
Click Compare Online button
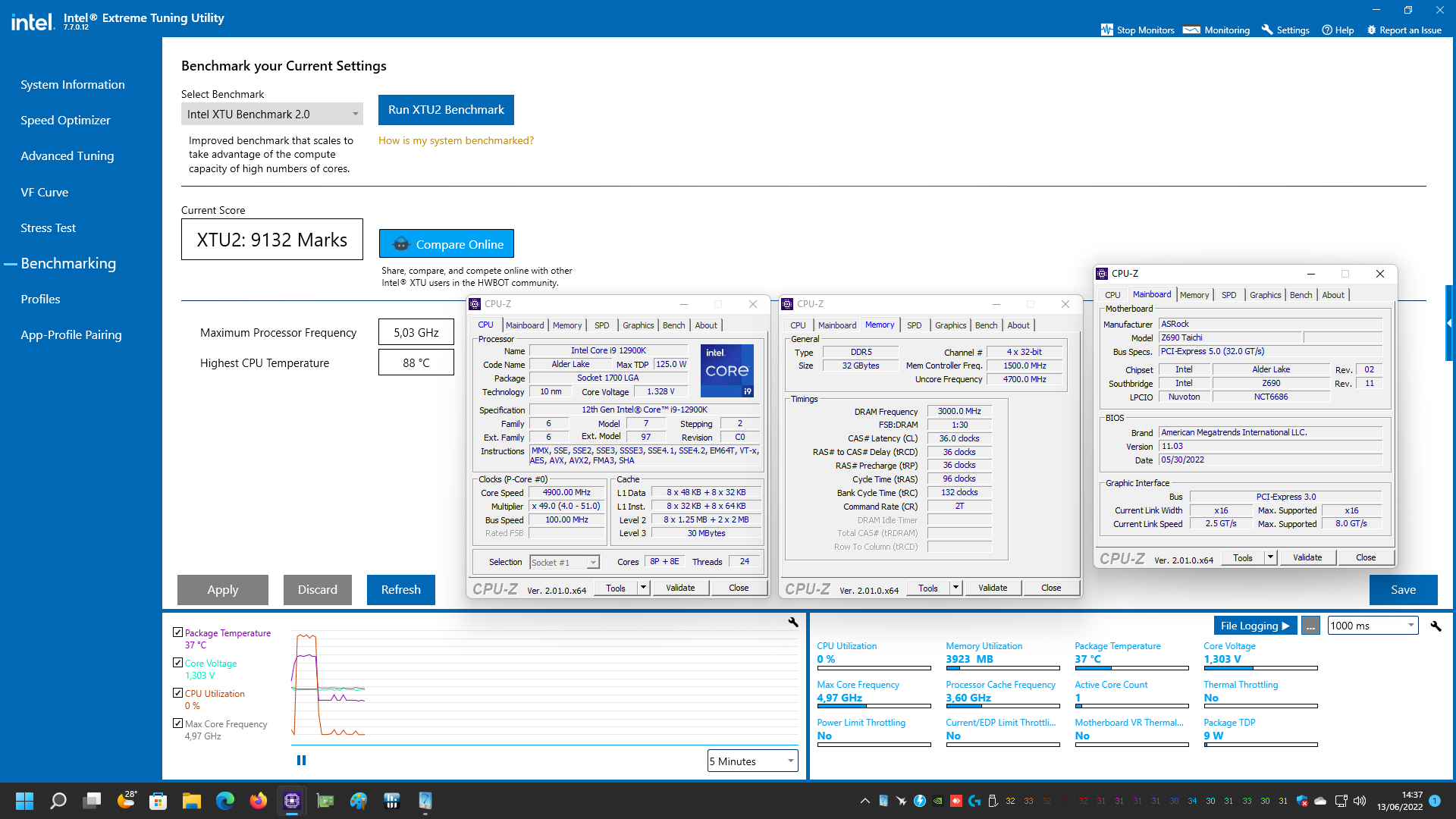[x=447, y=243]
